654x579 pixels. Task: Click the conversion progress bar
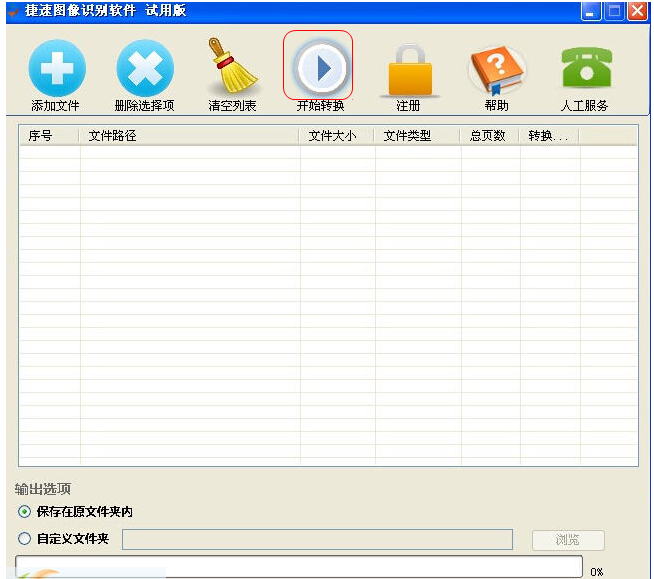coord(299,566)
